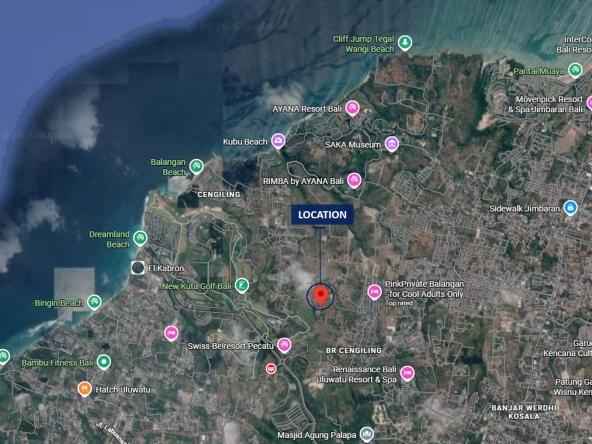This screenshot has height=444, width=592.
Task: Select the Bambu Fitness Bali label
Action: click(57, 363)
